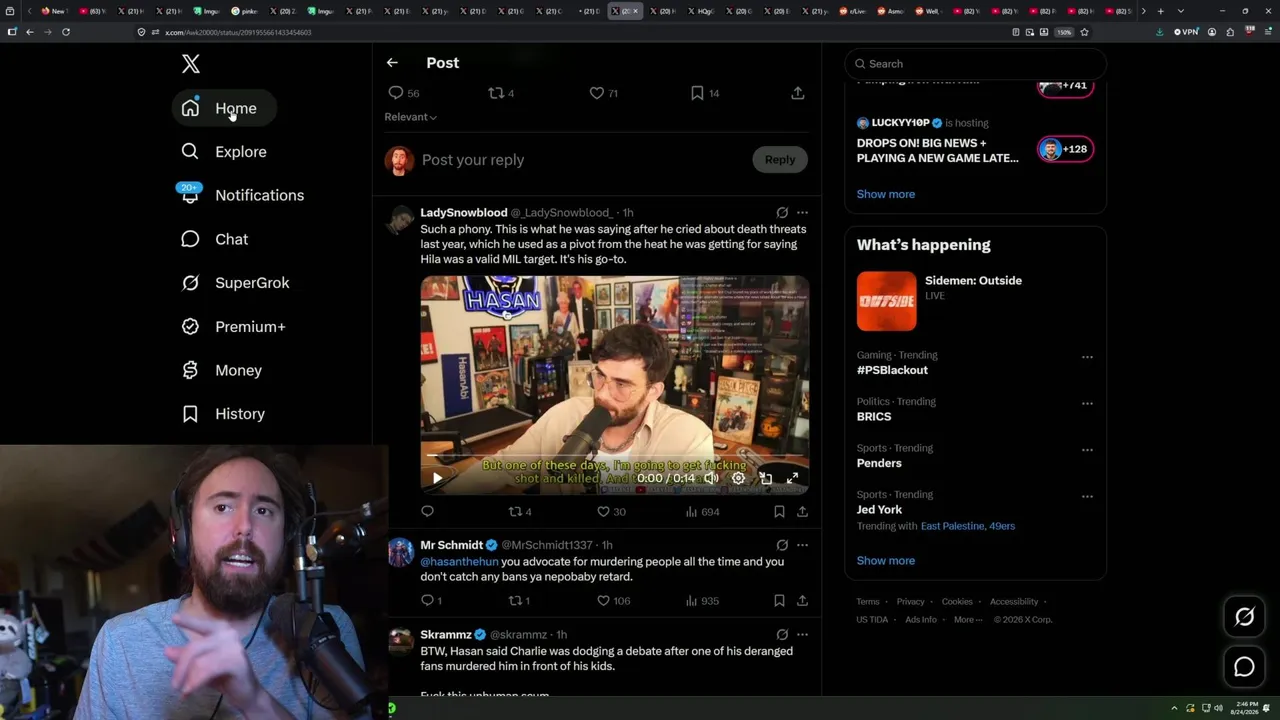
Task: Open Notifications in the sidebar
Action: tap(242, 195)
